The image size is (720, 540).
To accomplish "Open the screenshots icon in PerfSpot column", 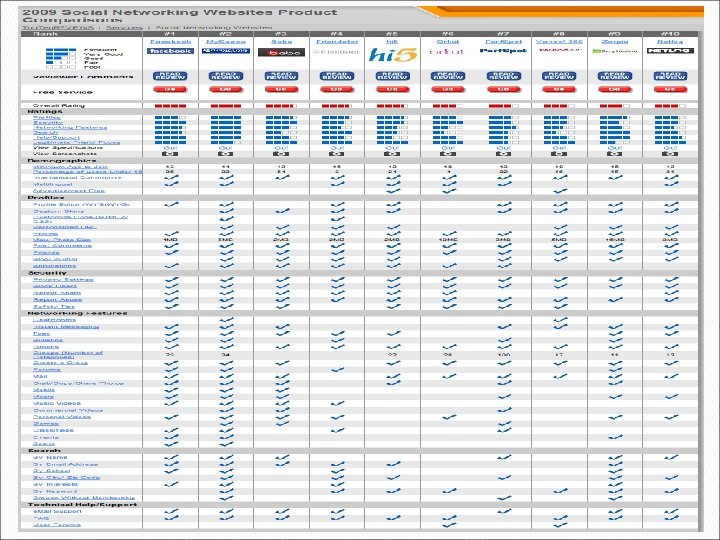I will (504, 154).
